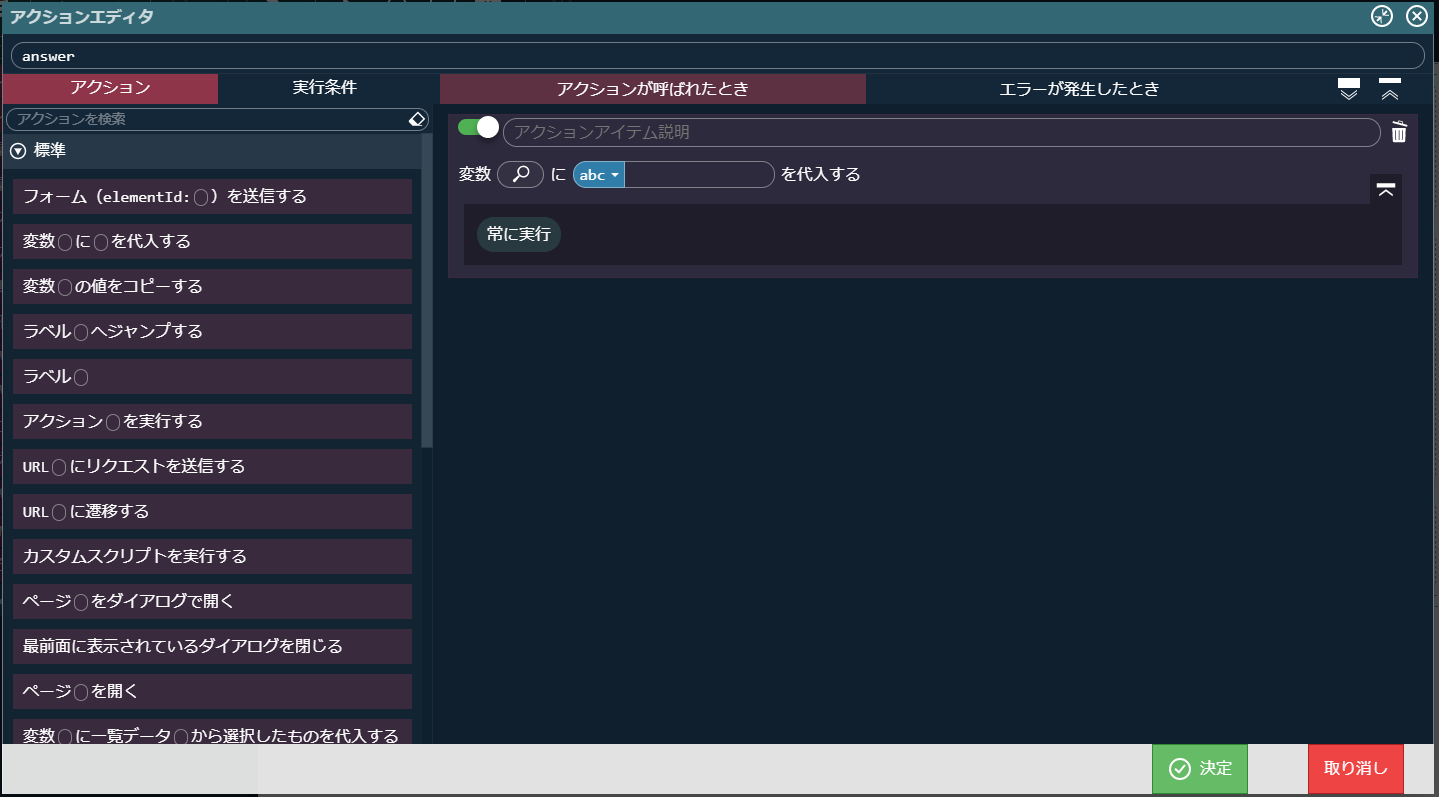This screenshot has height=797, width=1439.
Task: Add カスタムスクリプトを実行する action
Action: pos(213,556)
